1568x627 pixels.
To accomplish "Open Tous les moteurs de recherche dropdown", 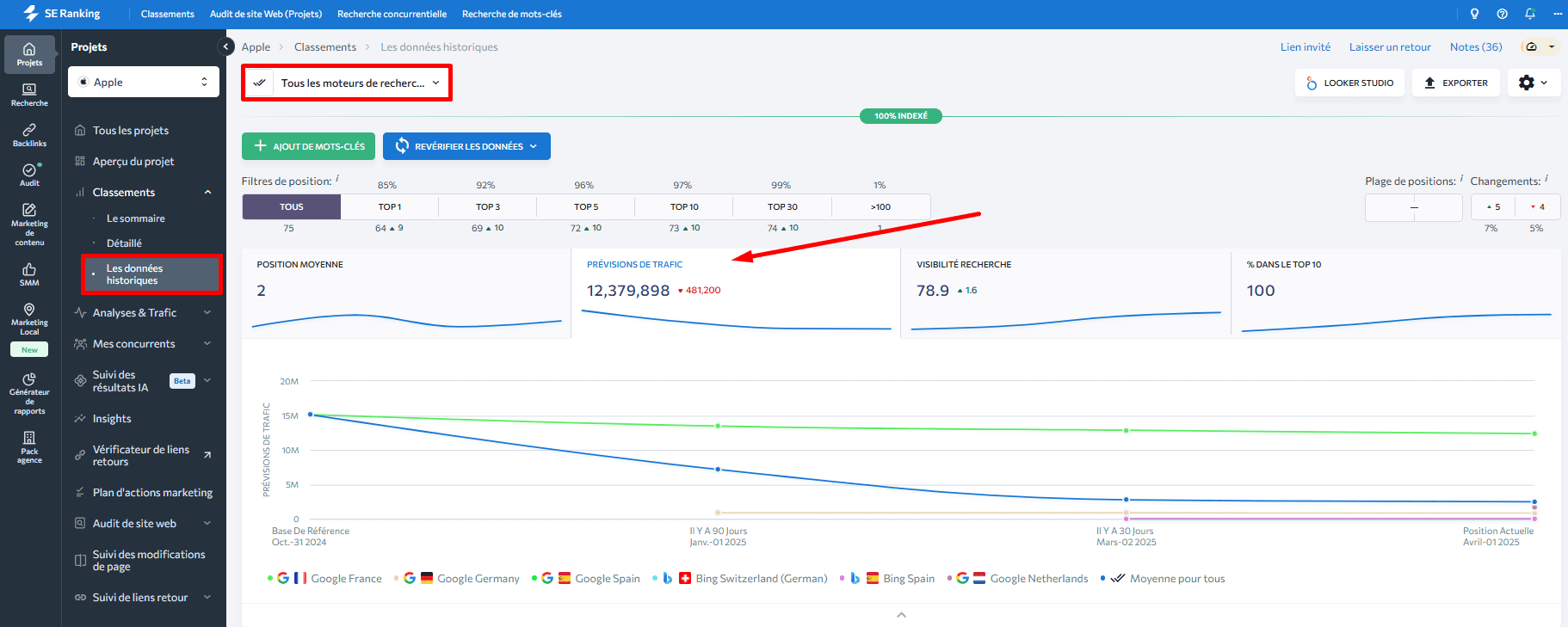I will tap(347, 83).
